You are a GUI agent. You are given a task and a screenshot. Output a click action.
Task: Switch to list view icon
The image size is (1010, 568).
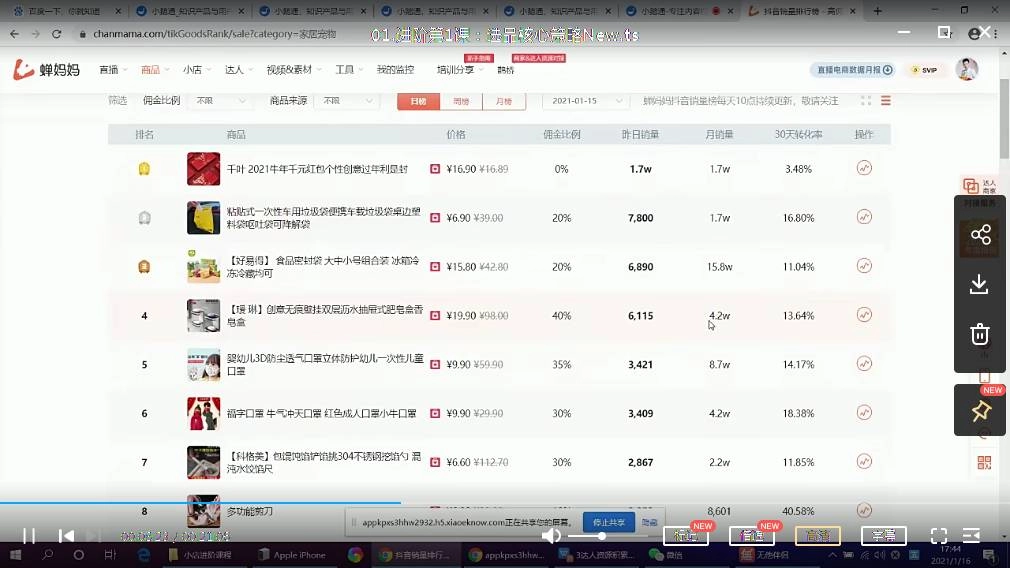coord(886,100)
